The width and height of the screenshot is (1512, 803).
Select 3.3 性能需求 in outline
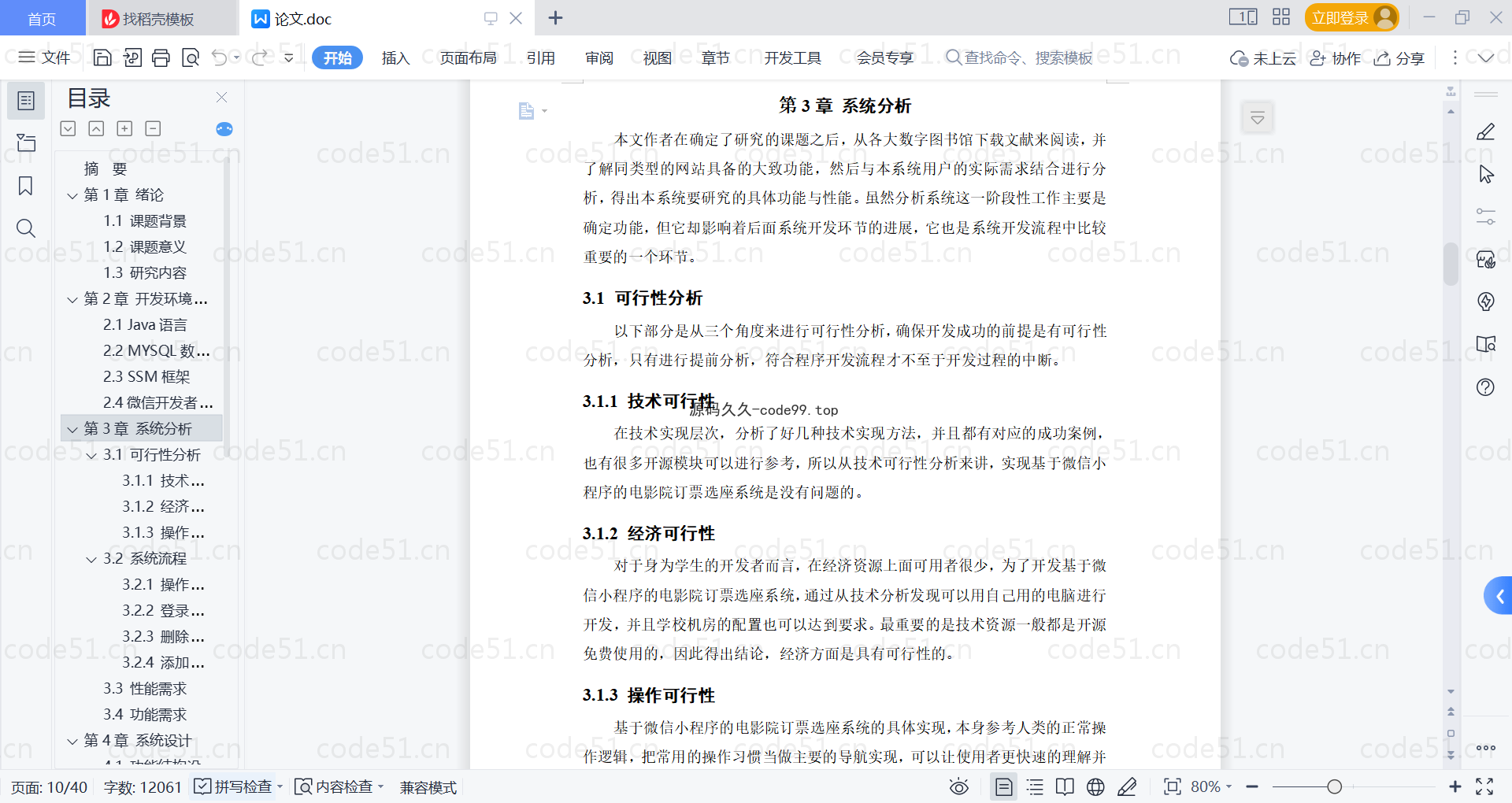point(145,689)
